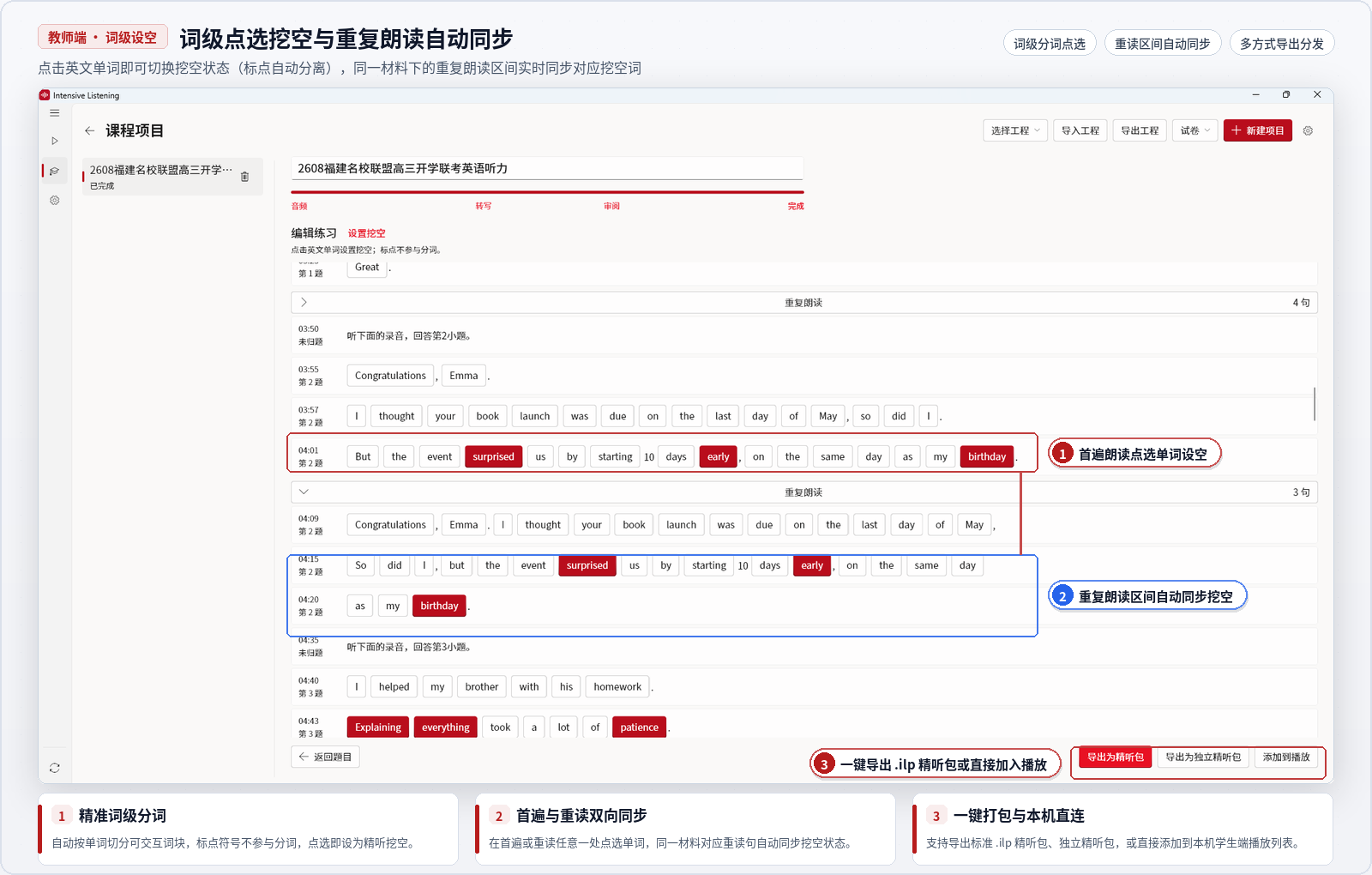The image size is (1372, 875).
Task: Click the 返回题目 button
Action: click(x=325, y=757)
